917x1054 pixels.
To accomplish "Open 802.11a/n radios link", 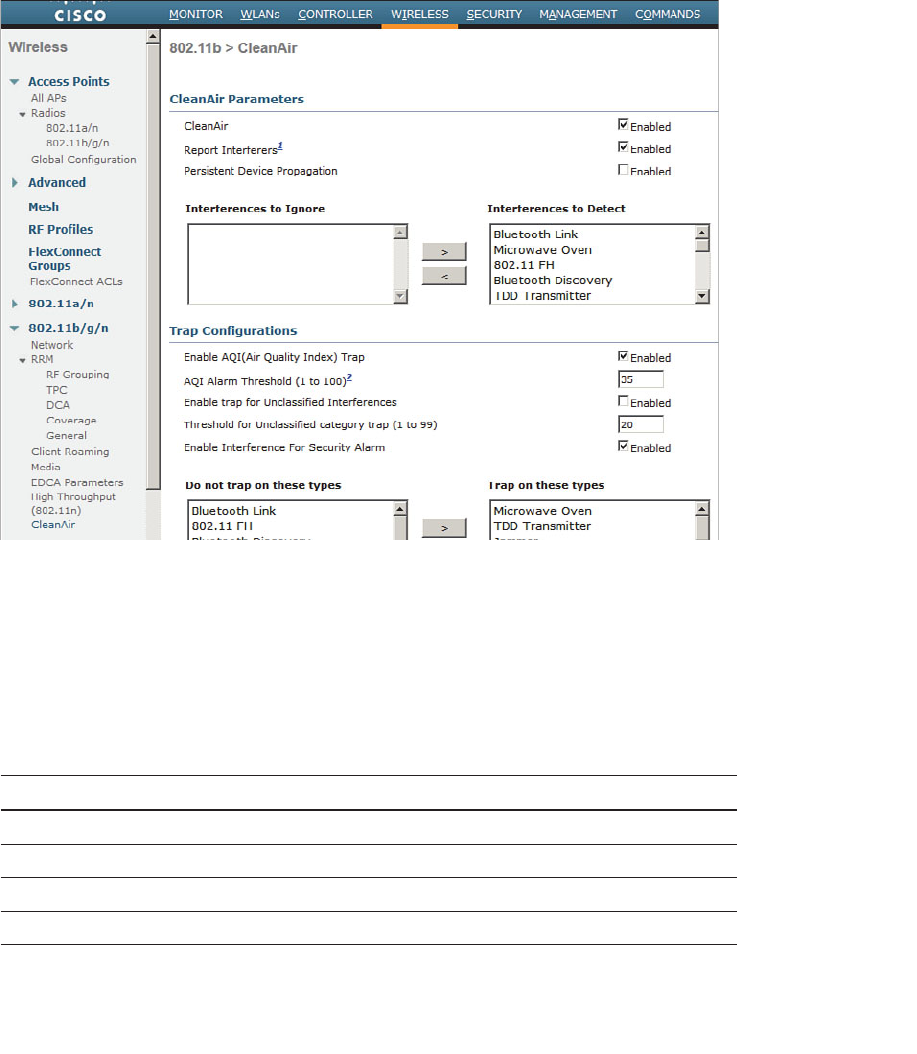I will pos(72,128).
